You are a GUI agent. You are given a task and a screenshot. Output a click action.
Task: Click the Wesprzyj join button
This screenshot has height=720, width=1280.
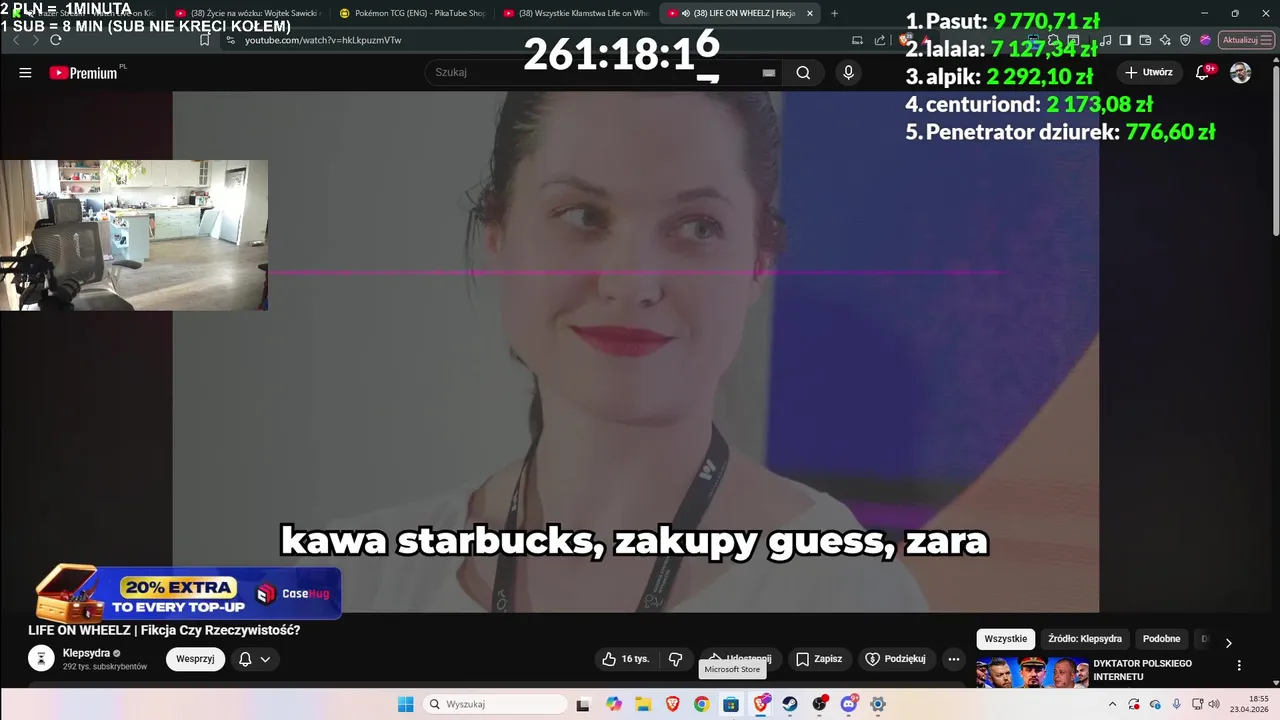pos(195,659)
